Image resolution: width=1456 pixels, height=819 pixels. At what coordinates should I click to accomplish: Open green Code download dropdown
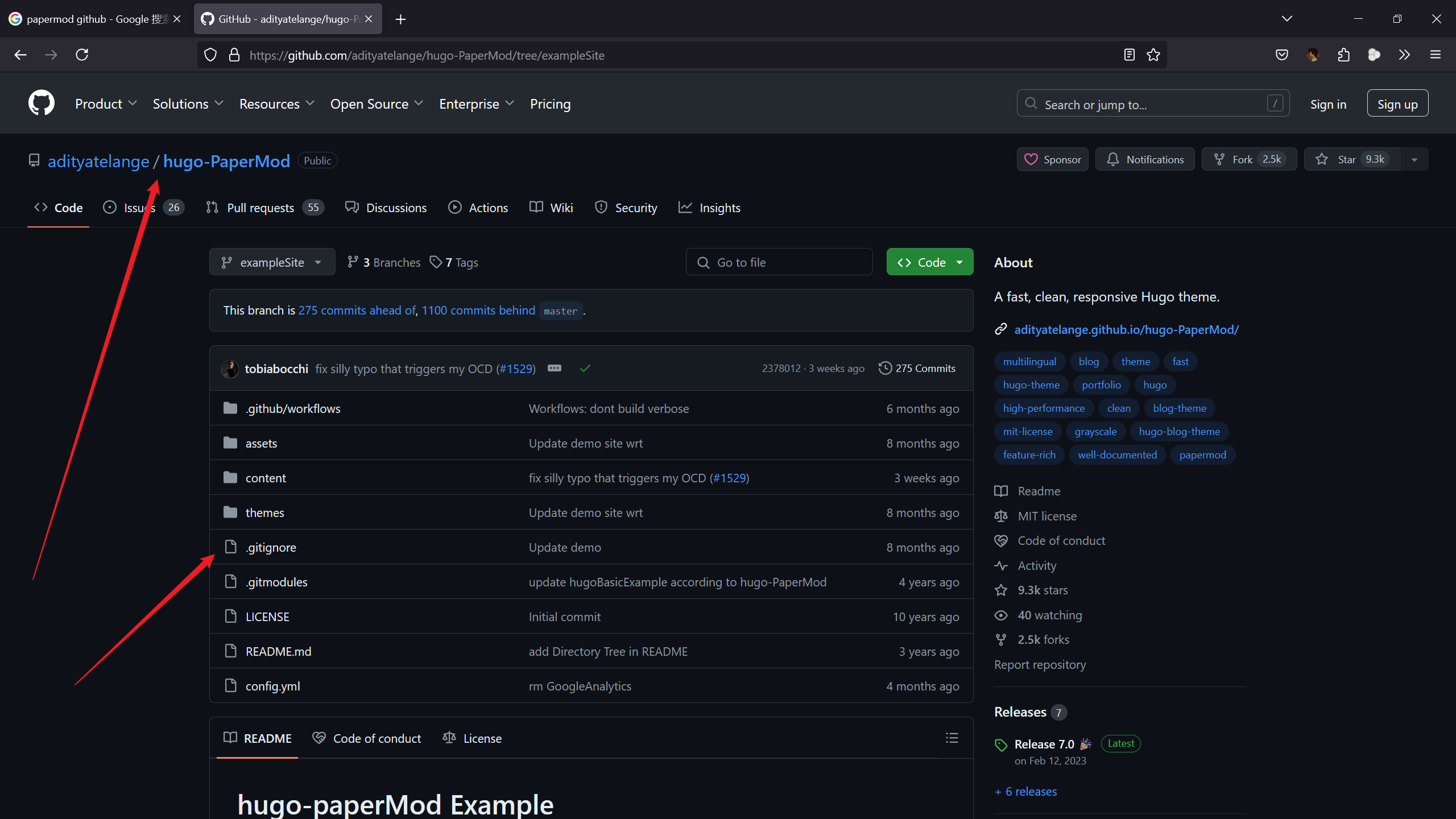[930, 262]
